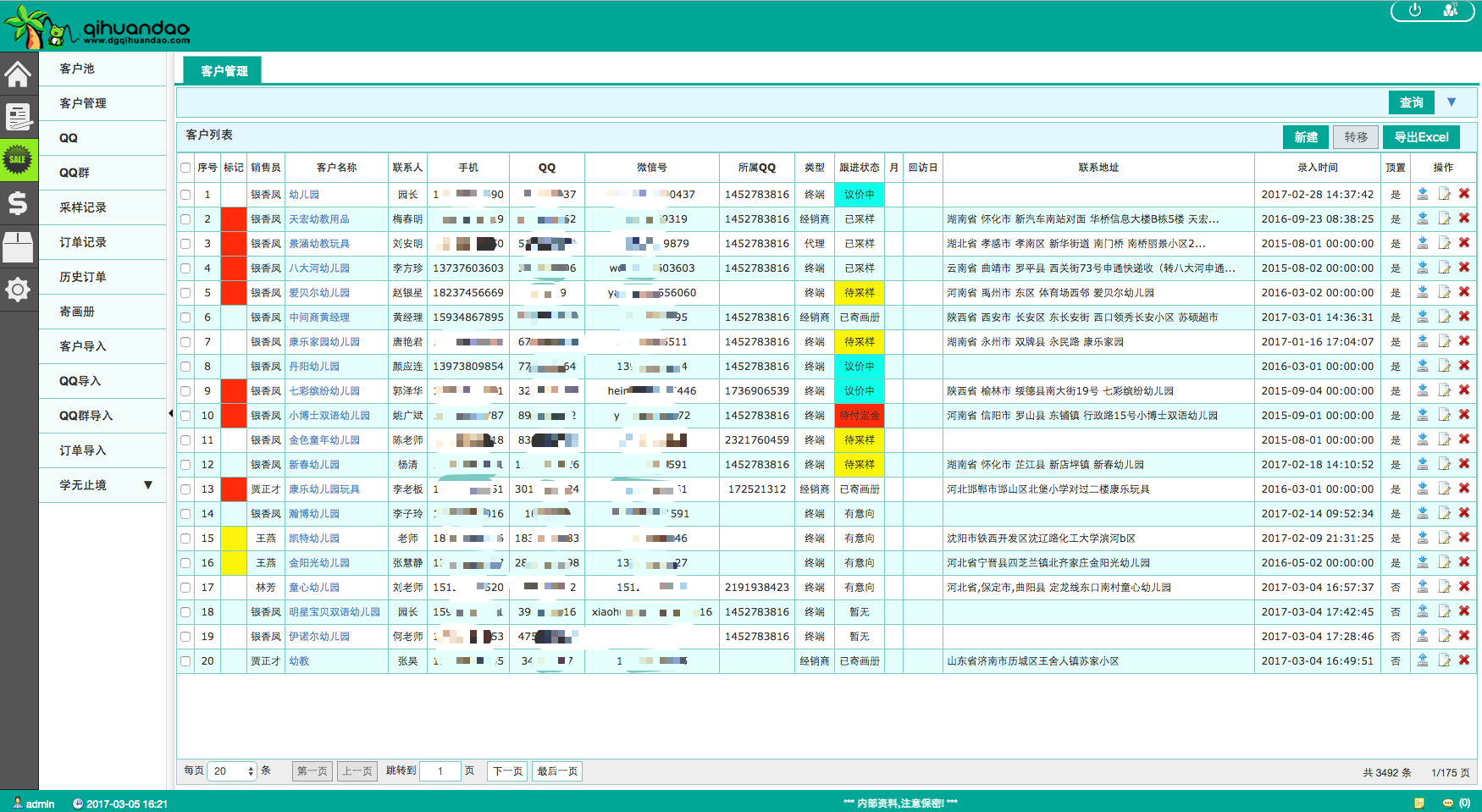
Task: Open the per-page count dropdown showing 20
Action: click(x=231, y=771)
